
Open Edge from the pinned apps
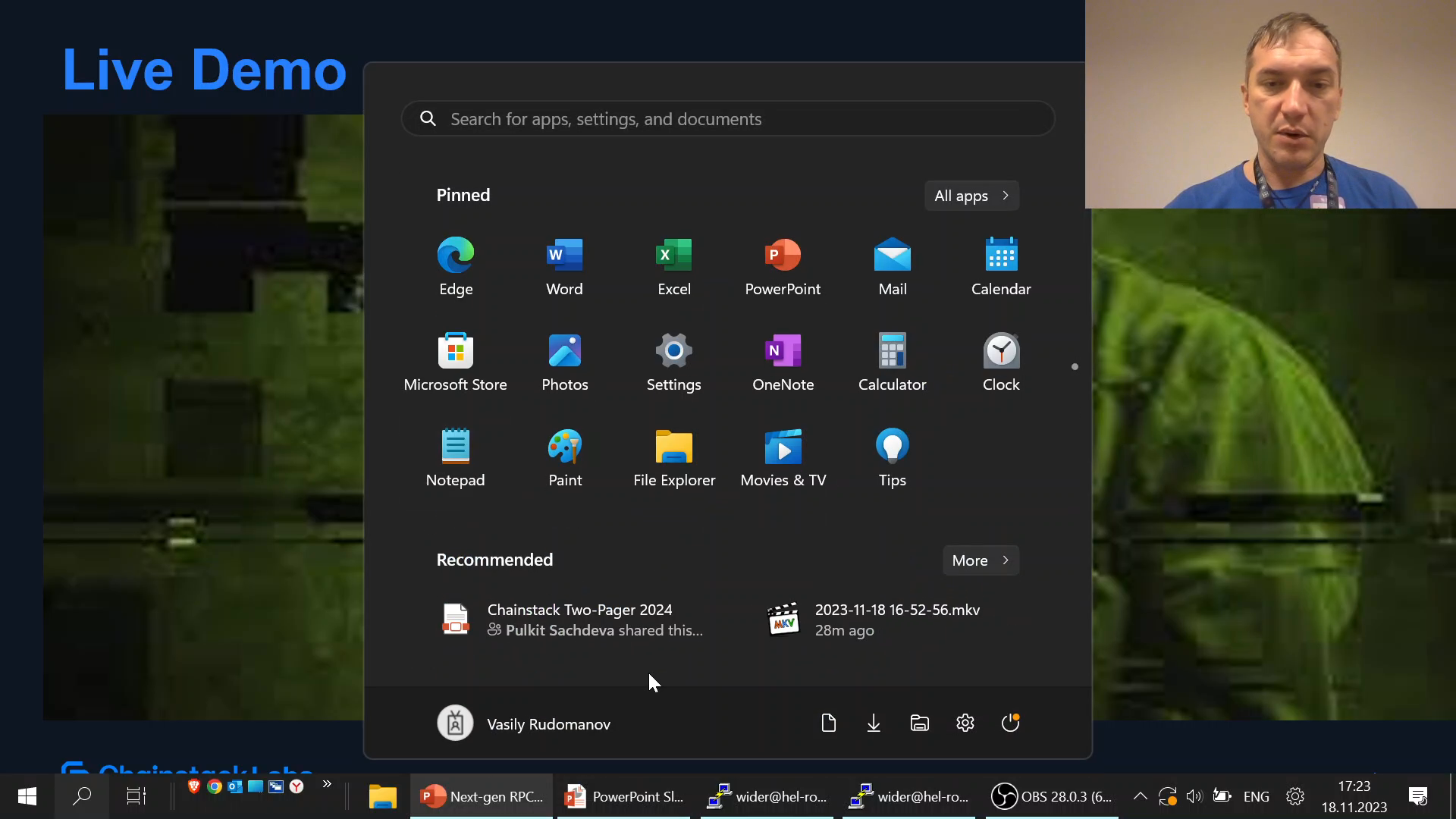tap(456, 267)
